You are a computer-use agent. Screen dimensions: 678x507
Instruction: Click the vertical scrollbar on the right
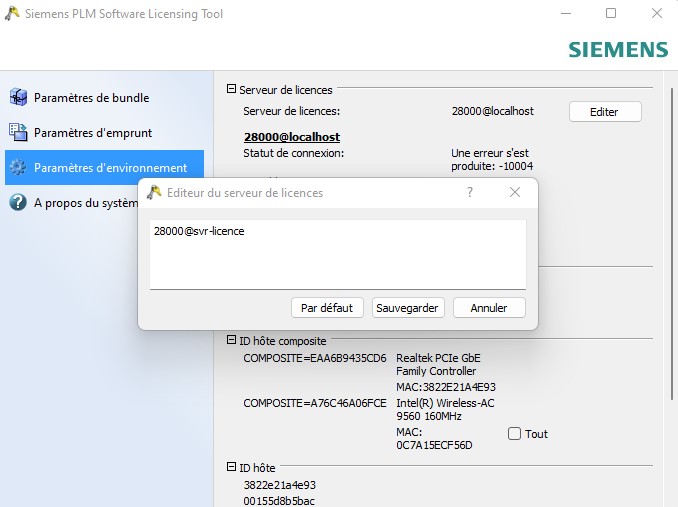point(672,244)
